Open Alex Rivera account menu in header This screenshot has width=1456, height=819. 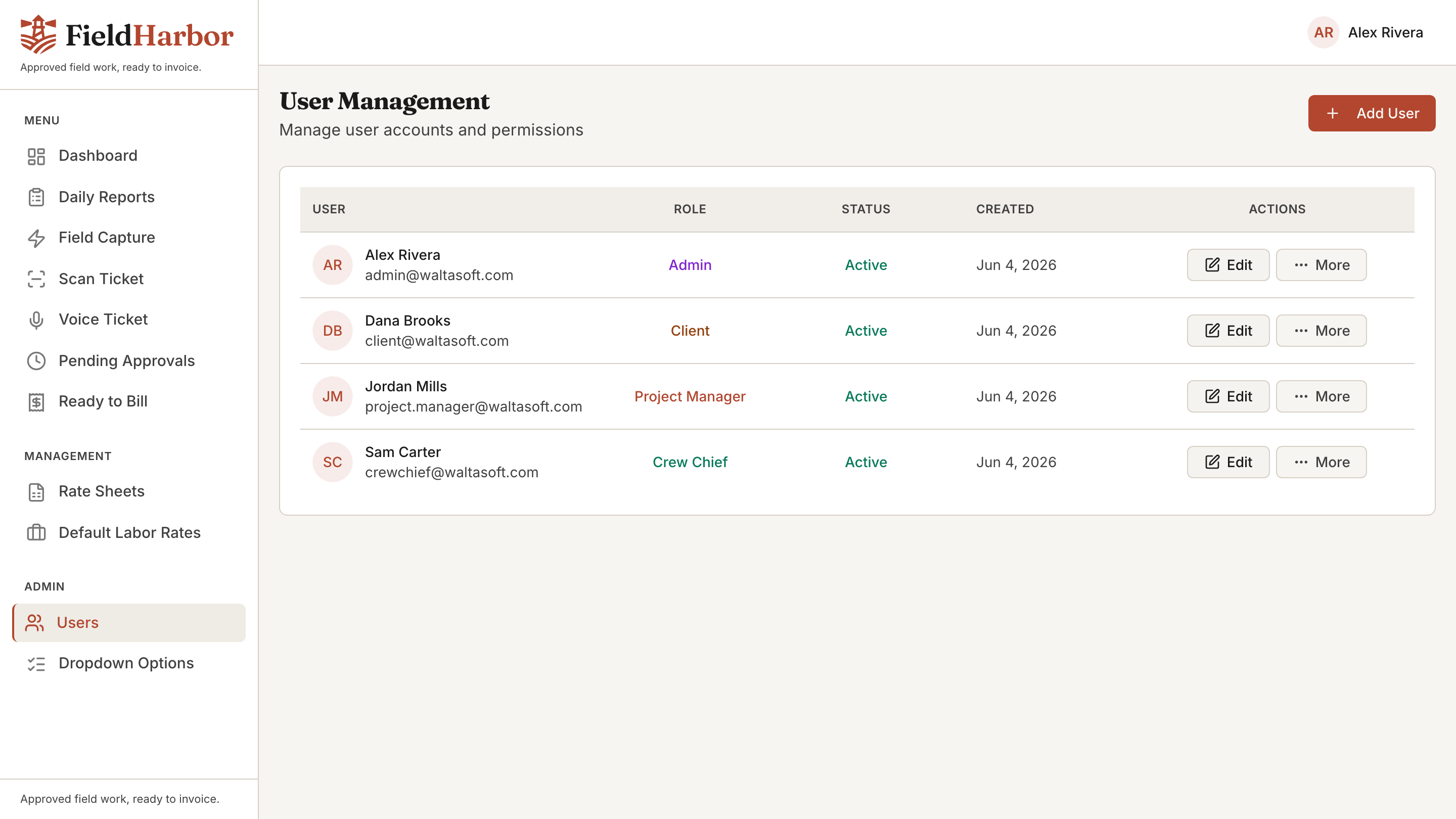(1365, 33)
